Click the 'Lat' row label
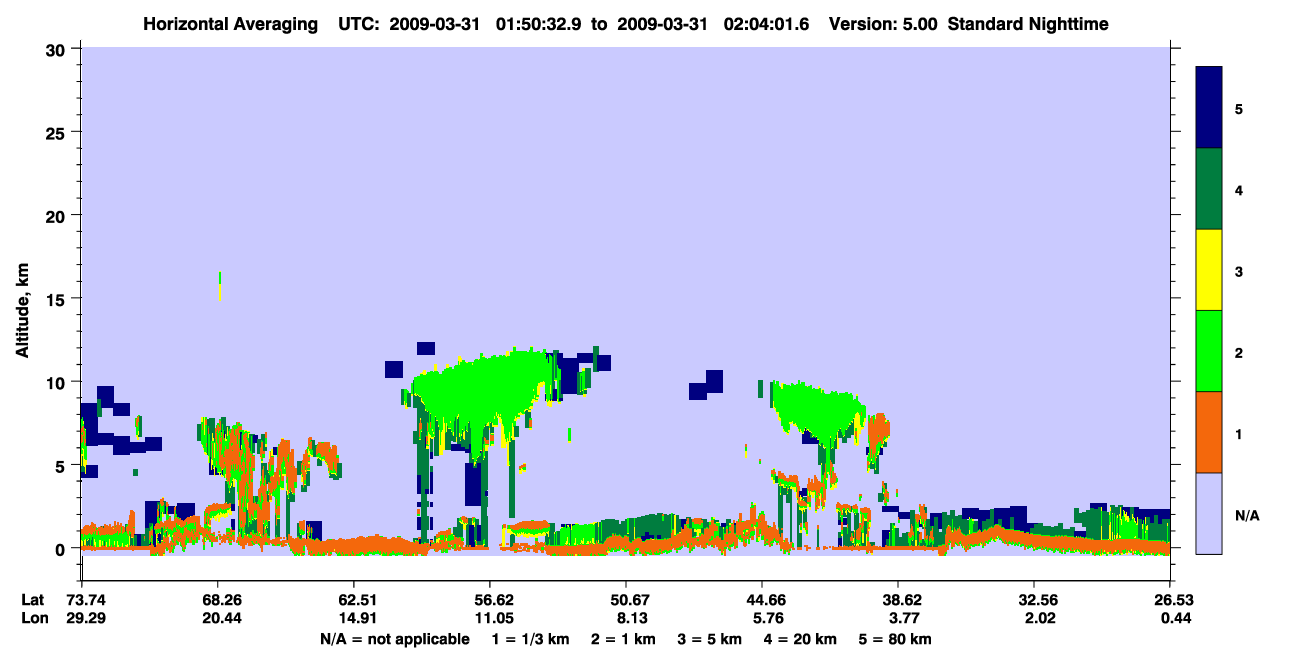This screenshot has width=1300, height=667. pos(32,600)
